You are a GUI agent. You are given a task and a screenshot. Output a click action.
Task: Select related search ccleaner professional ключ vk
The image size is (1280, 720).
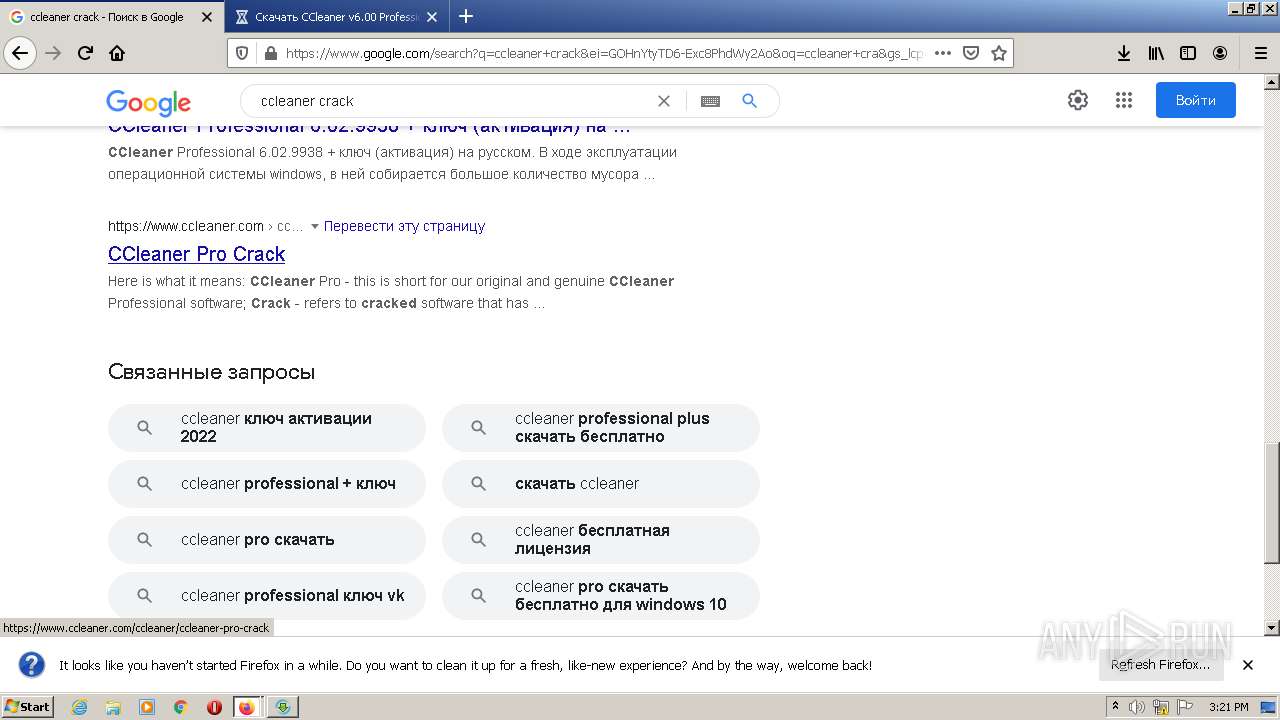click(267, 596)
